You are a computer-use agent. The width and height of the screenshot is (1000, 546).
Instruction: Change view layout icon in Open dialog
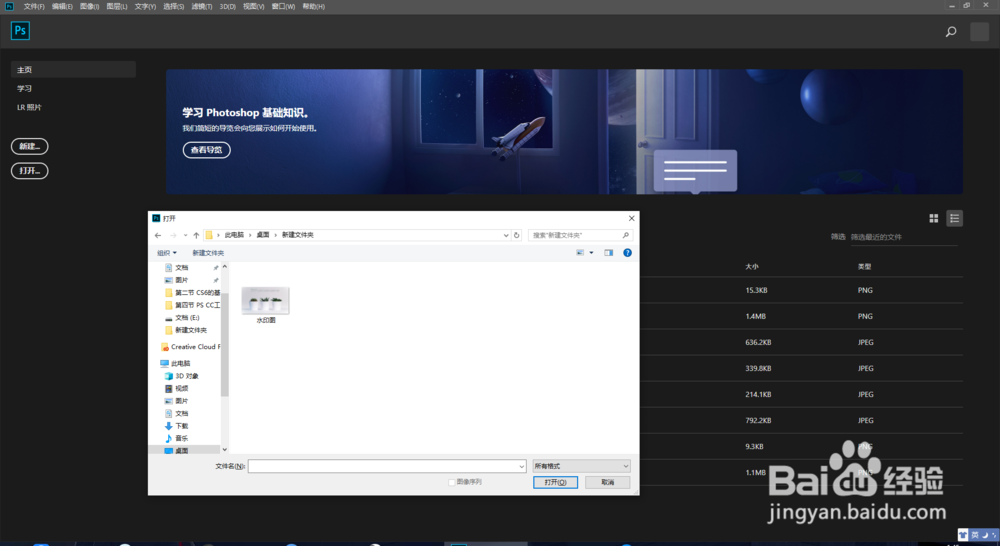tap(580, 253)
